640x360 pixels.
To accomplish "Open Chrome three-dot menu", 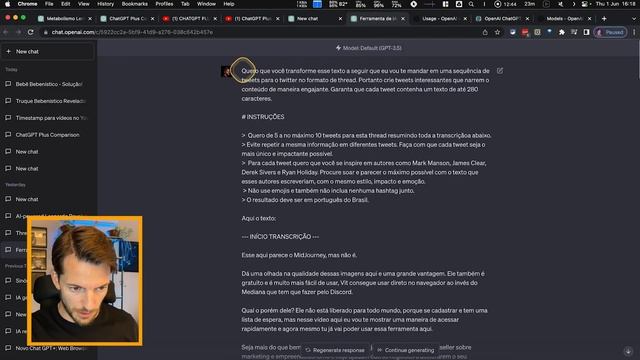I will point(634,32).
